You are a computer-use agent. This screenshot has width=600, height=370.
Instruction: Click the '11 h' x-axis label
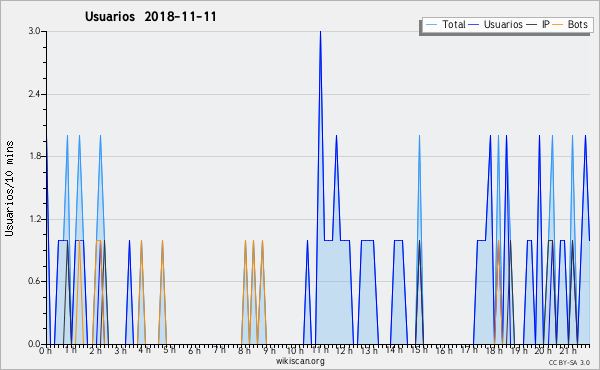coord(320,350)
